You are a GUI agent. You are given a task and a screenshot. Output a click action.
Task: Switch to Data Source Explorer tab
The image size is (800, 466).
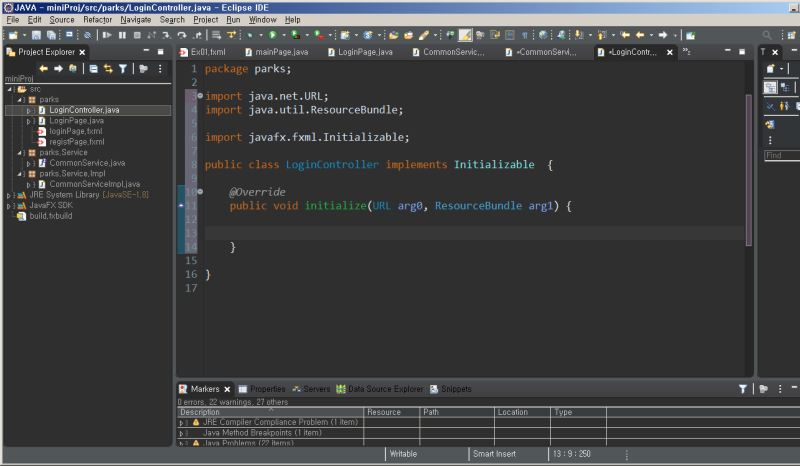coord(380,389)
